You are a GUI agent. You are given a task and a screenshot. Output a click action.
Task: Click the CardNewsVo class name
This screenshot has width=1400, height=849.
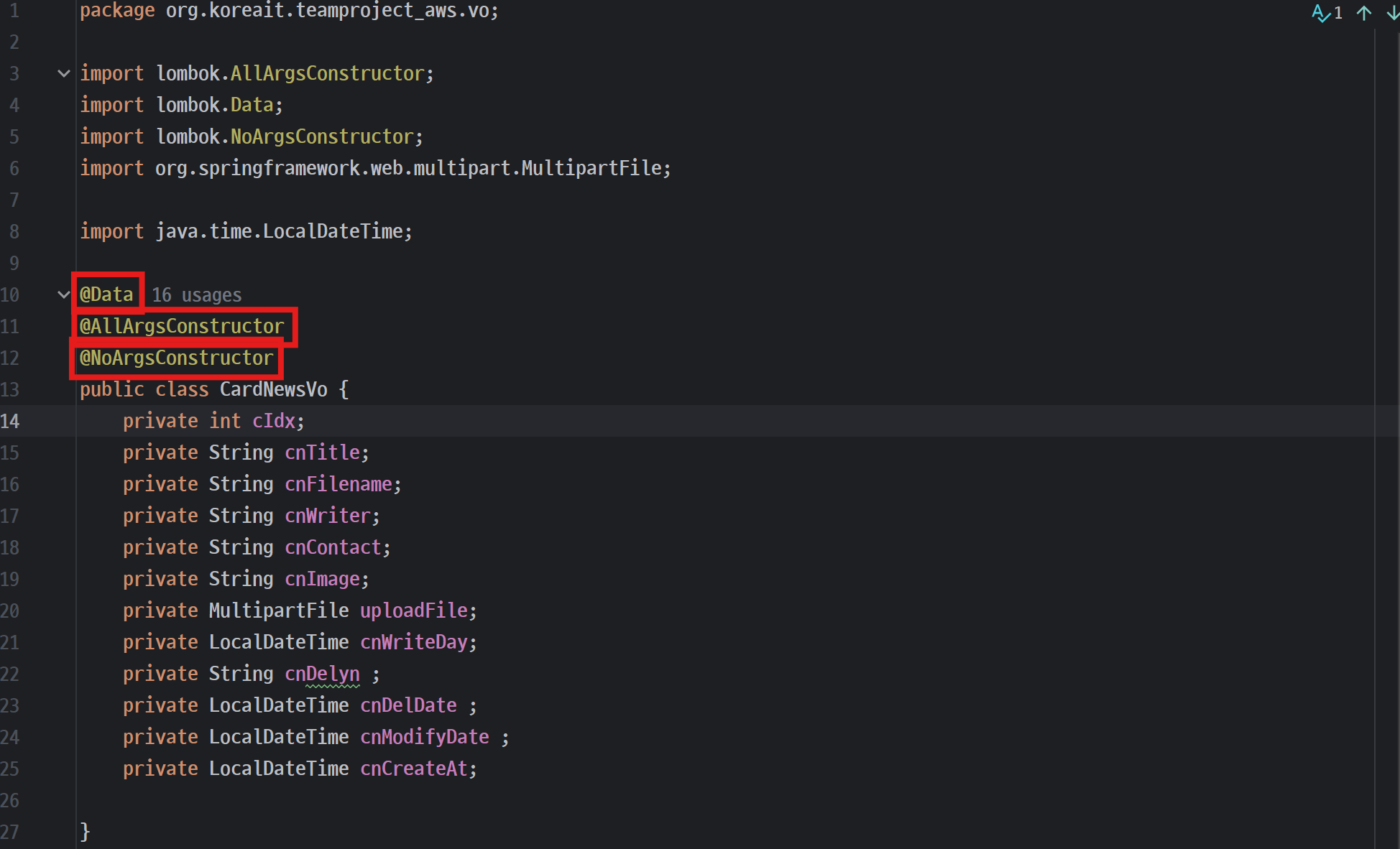(x=273, y=389)
